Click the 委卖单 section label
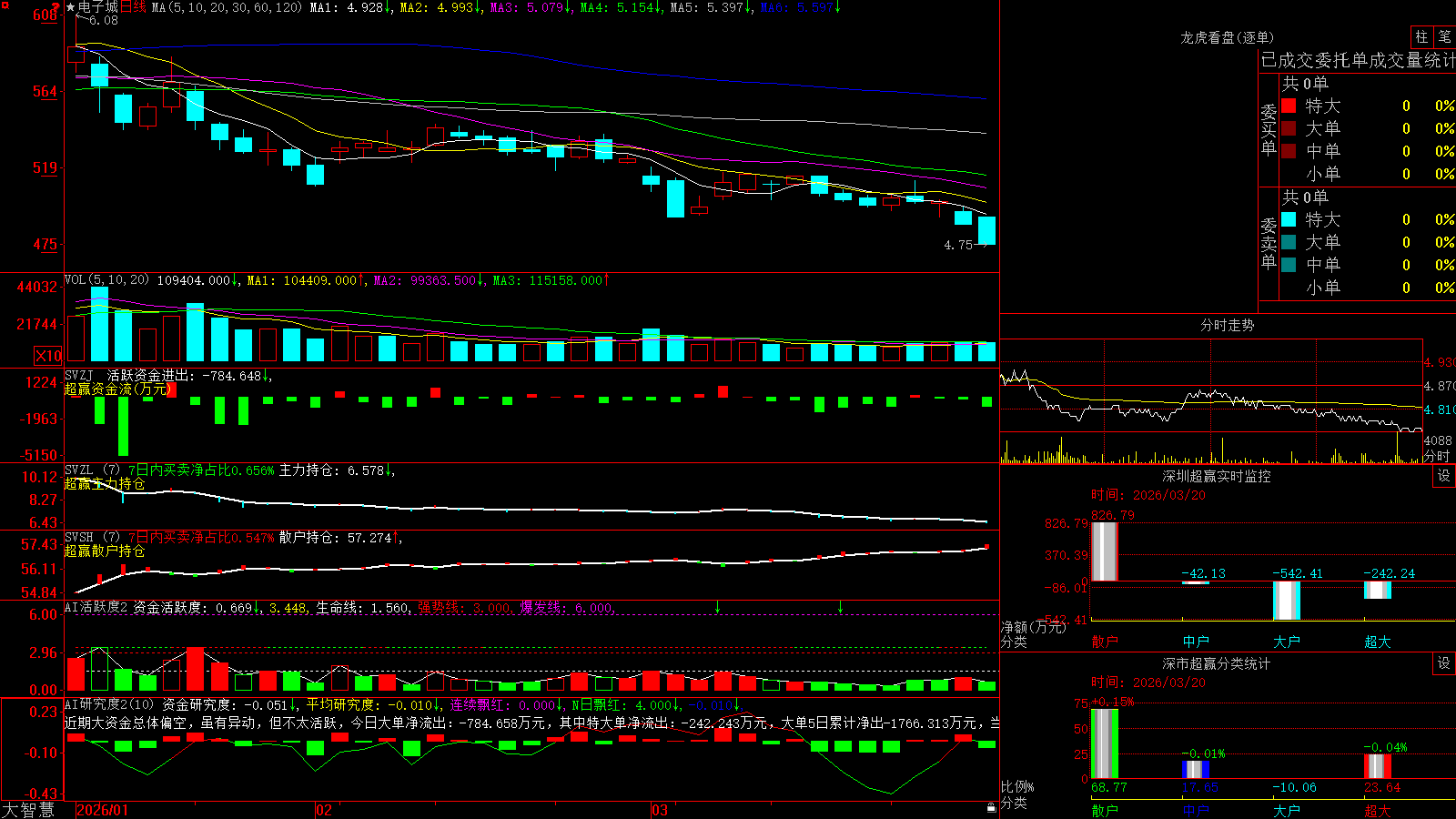This screenshot has width=1456, height=819. click(x=1269, y=243)
